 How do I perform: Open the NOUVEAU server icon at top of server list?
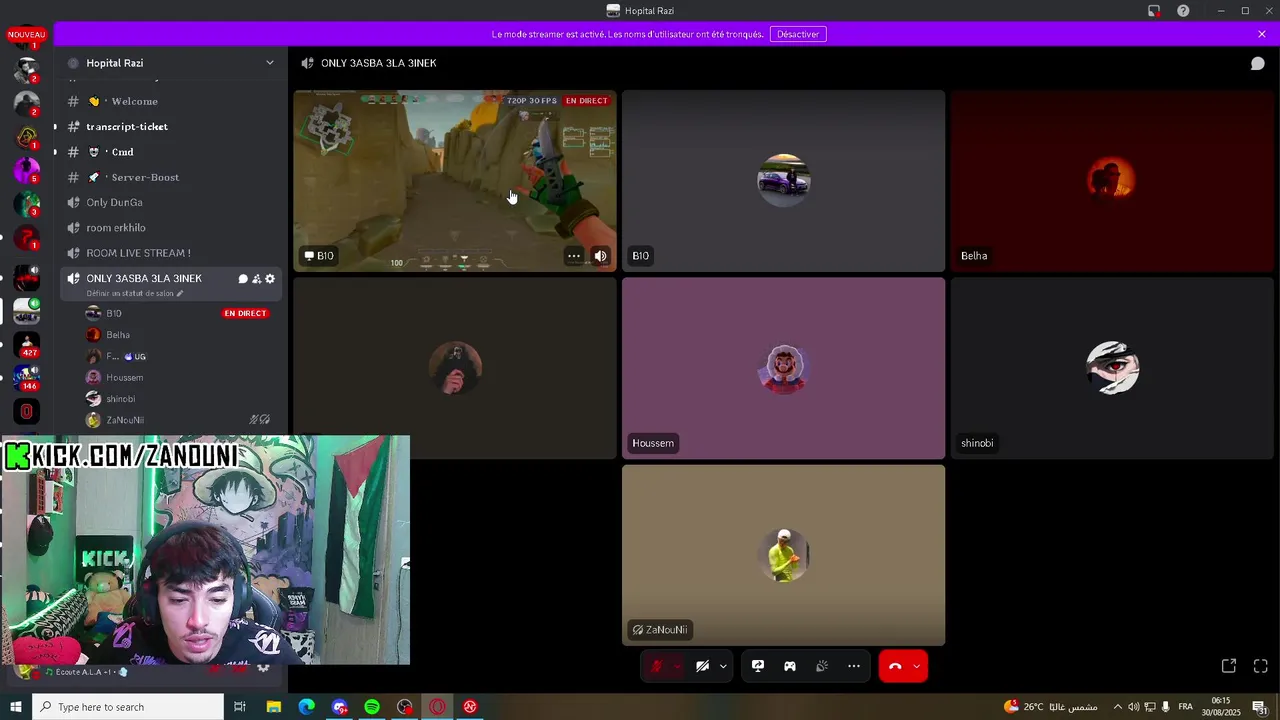point(26,37)
